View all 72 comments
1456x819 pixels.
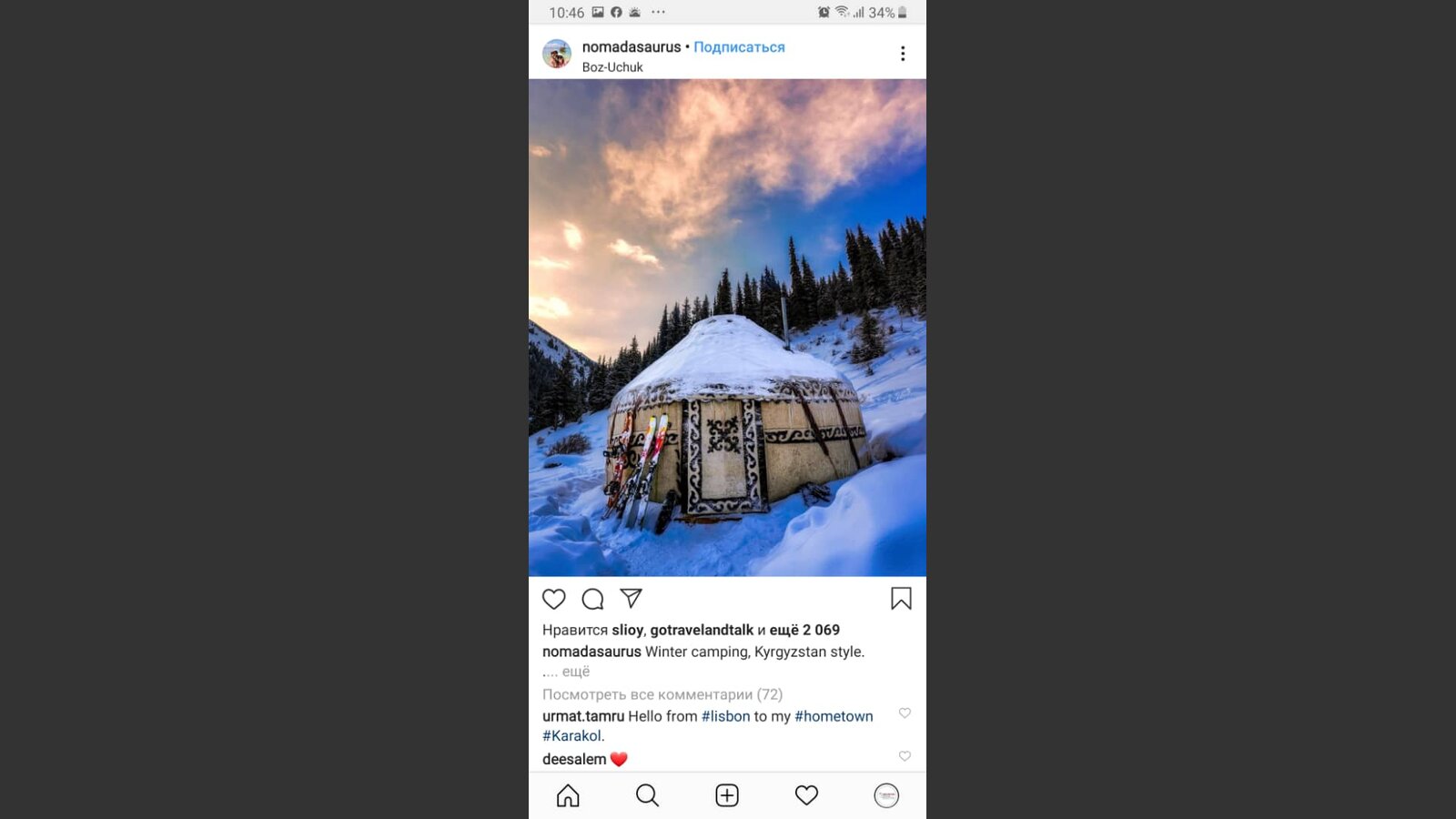tap(662, 694)
